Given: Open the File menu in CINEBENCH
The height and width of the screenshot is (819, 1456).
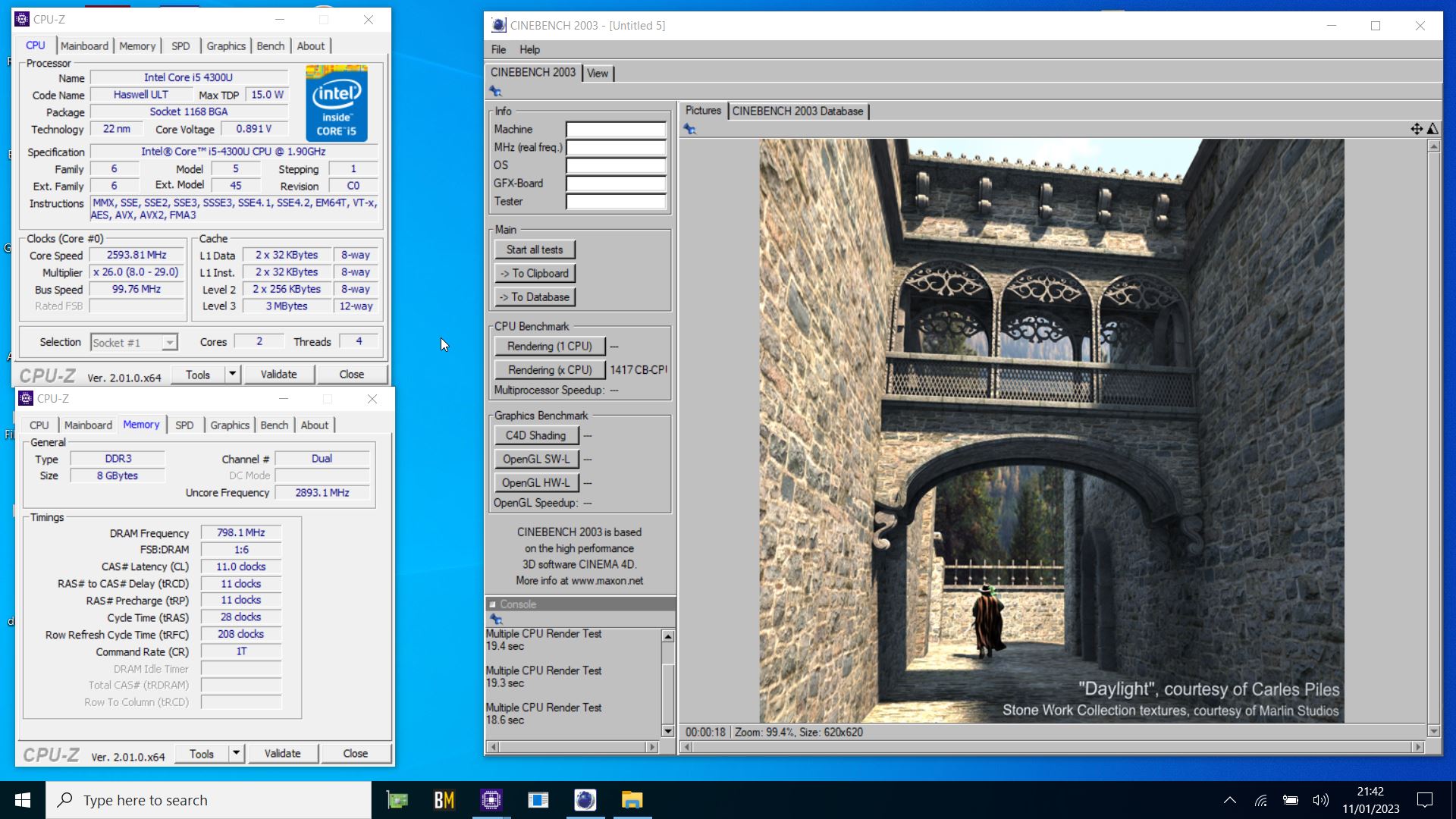Looking at the screenshot, I should pos(498,49).
